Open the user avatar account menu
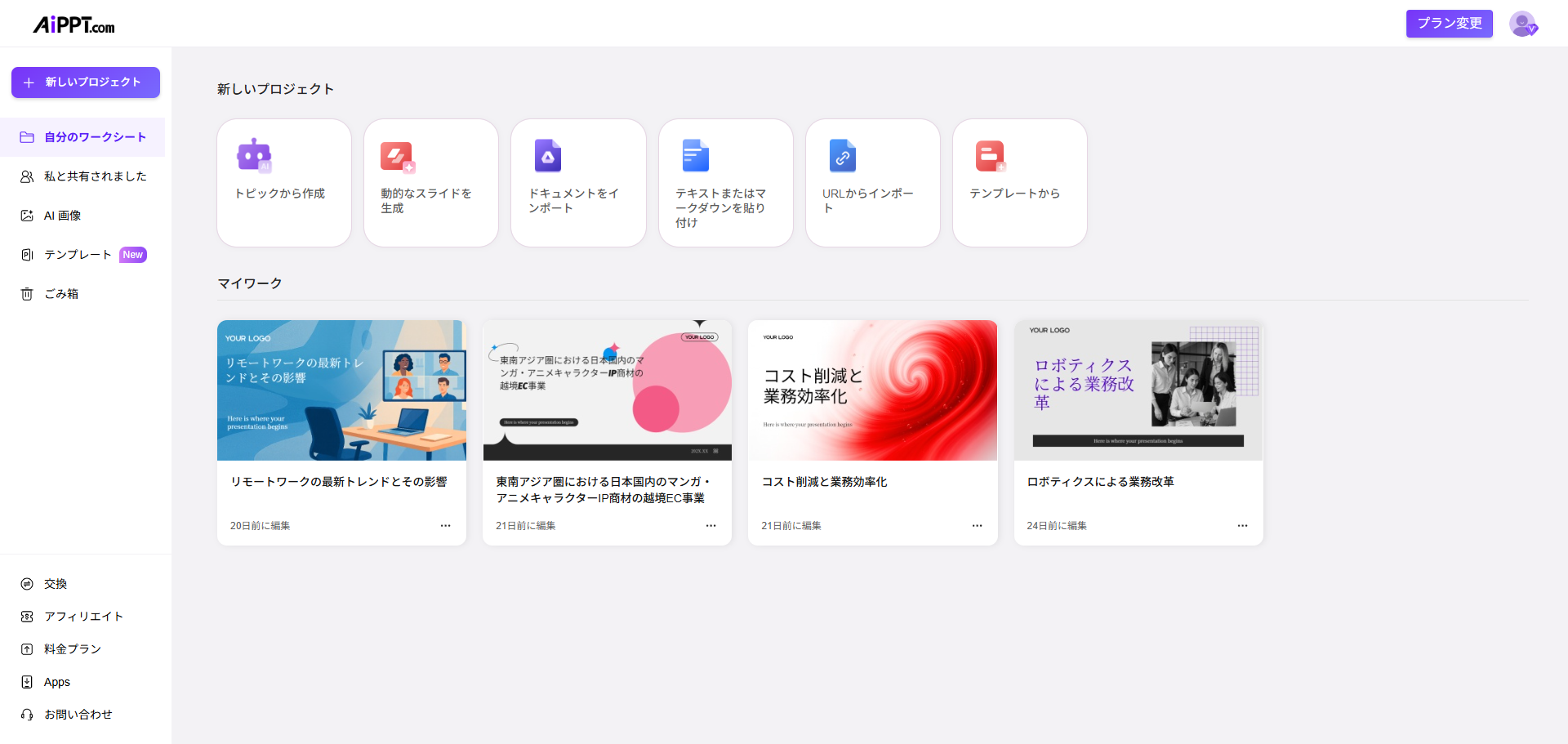The width and height of the screenshot is (1568, 744). 1522,24
